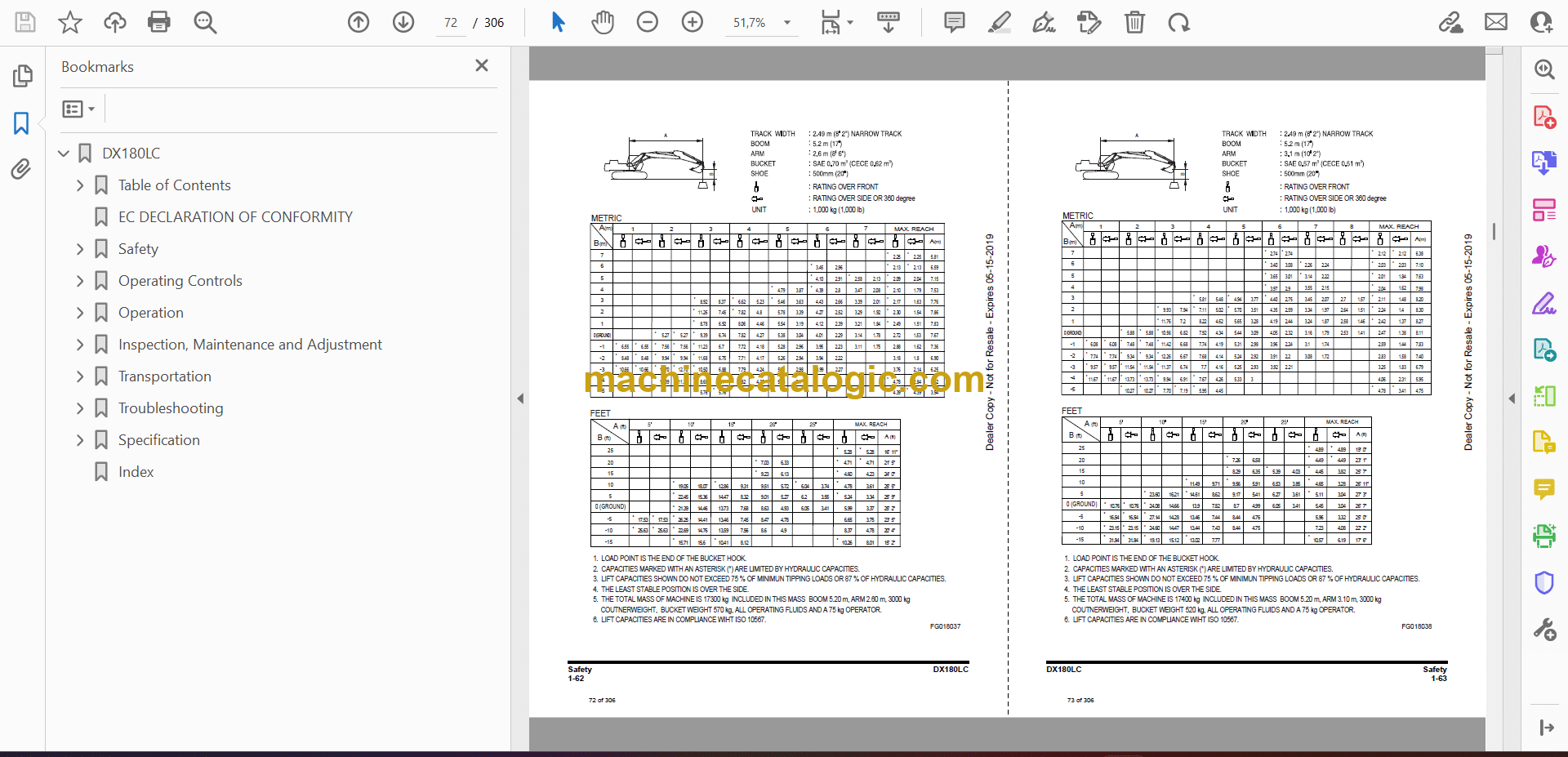The height and width of the screenshot is (757, 1568).
Task: Expand the Operation bookmark
Action: pyautogui.click(x=80, y=313)
